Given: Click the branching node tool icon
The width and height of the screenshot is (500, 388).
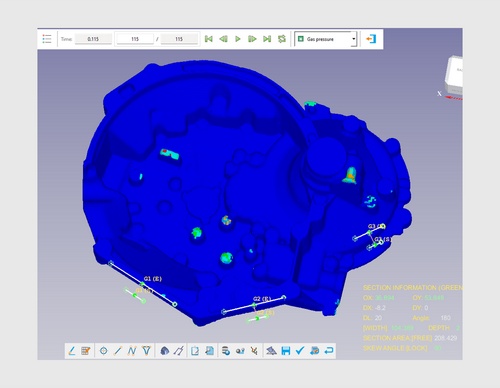Looking at the screenshot, I should (254, 351).
